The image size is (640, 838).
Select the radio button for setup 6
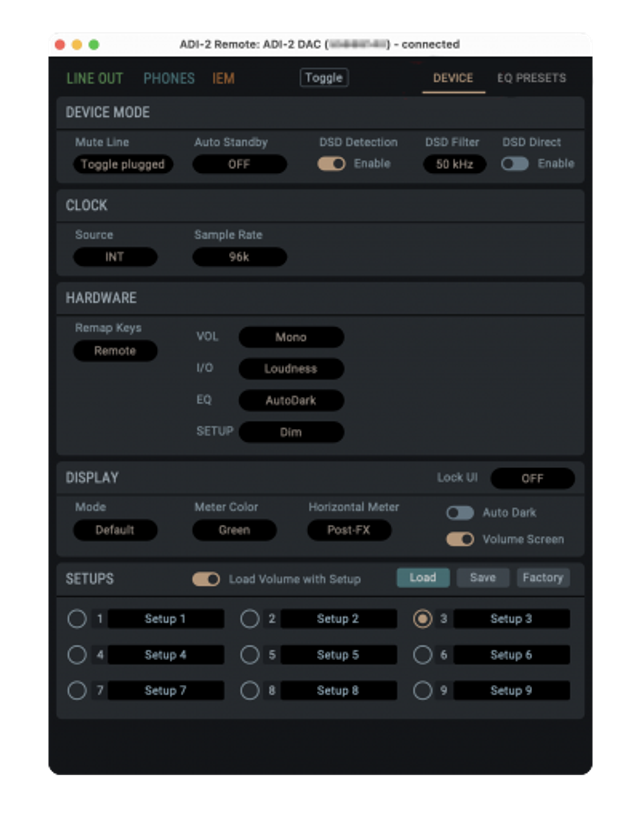(x=423, y=655)
